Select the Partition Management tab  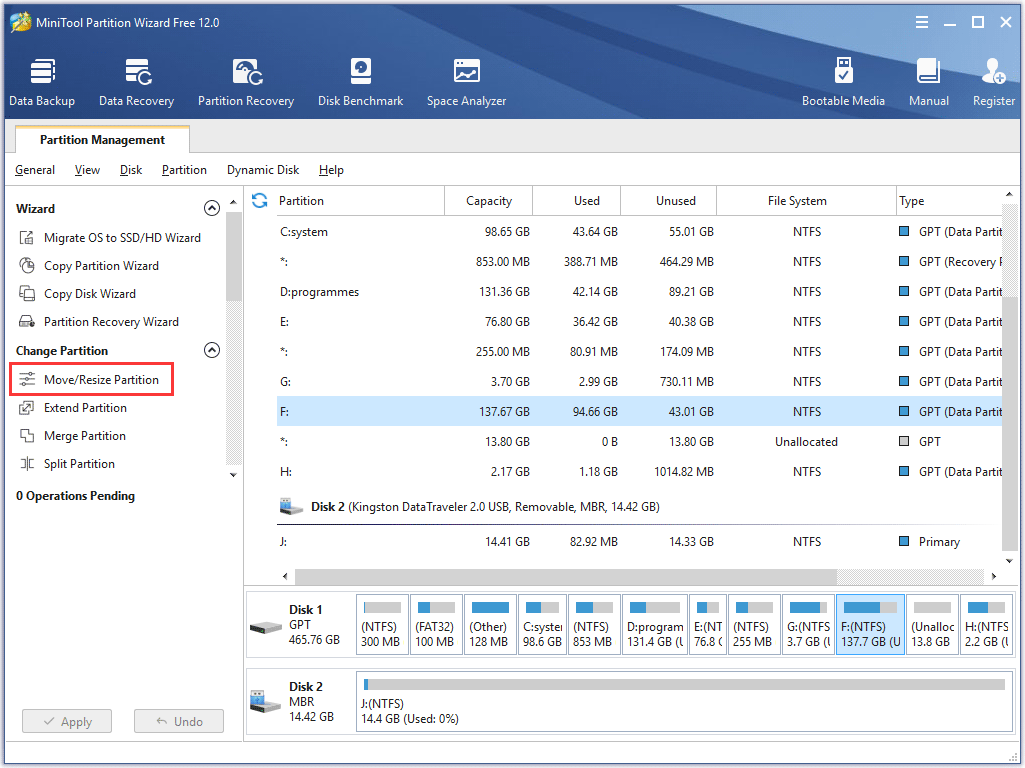[101, 139]
